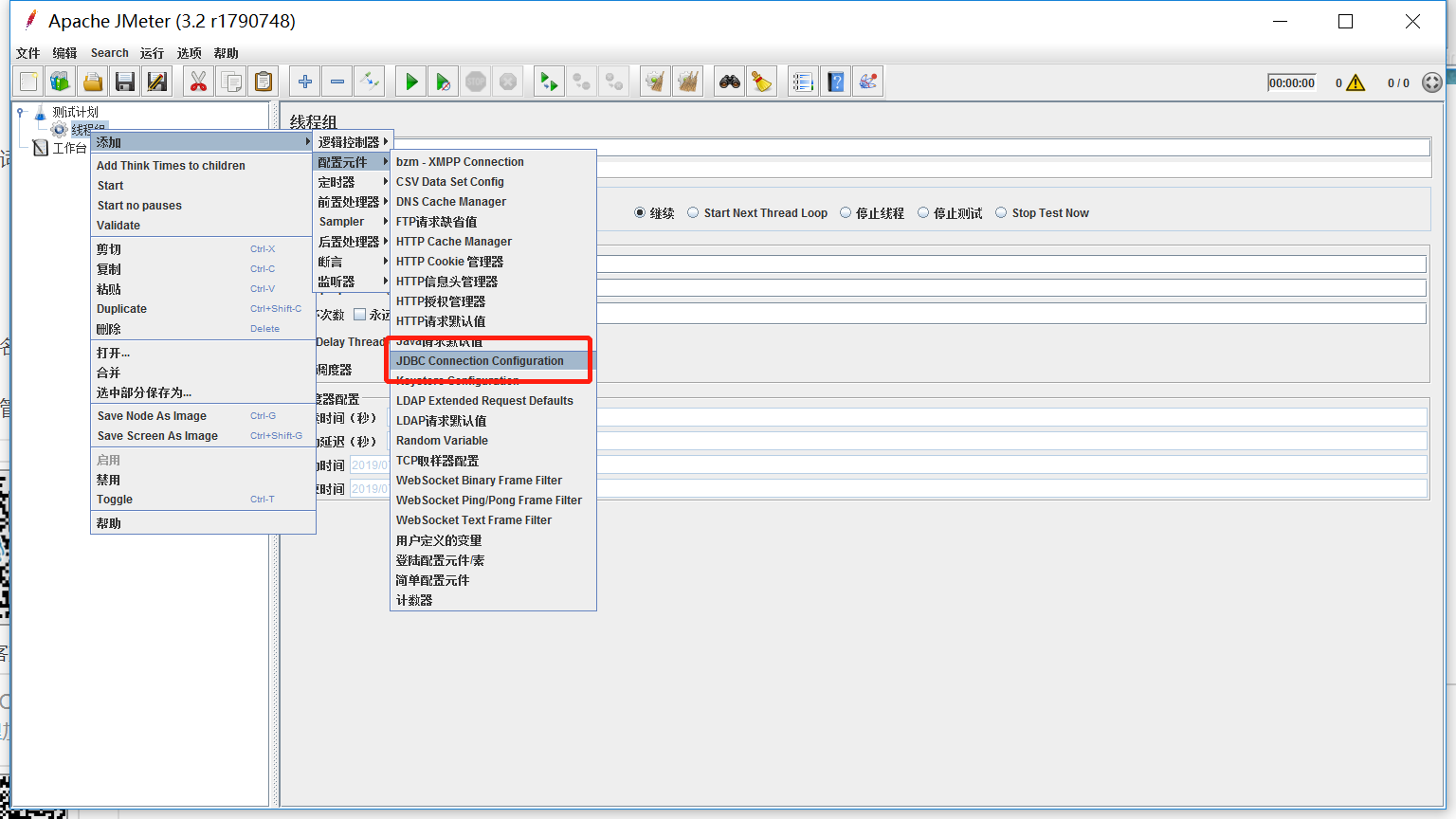
Task: Expand the 后置处理器 submenu
Action: 353,242
